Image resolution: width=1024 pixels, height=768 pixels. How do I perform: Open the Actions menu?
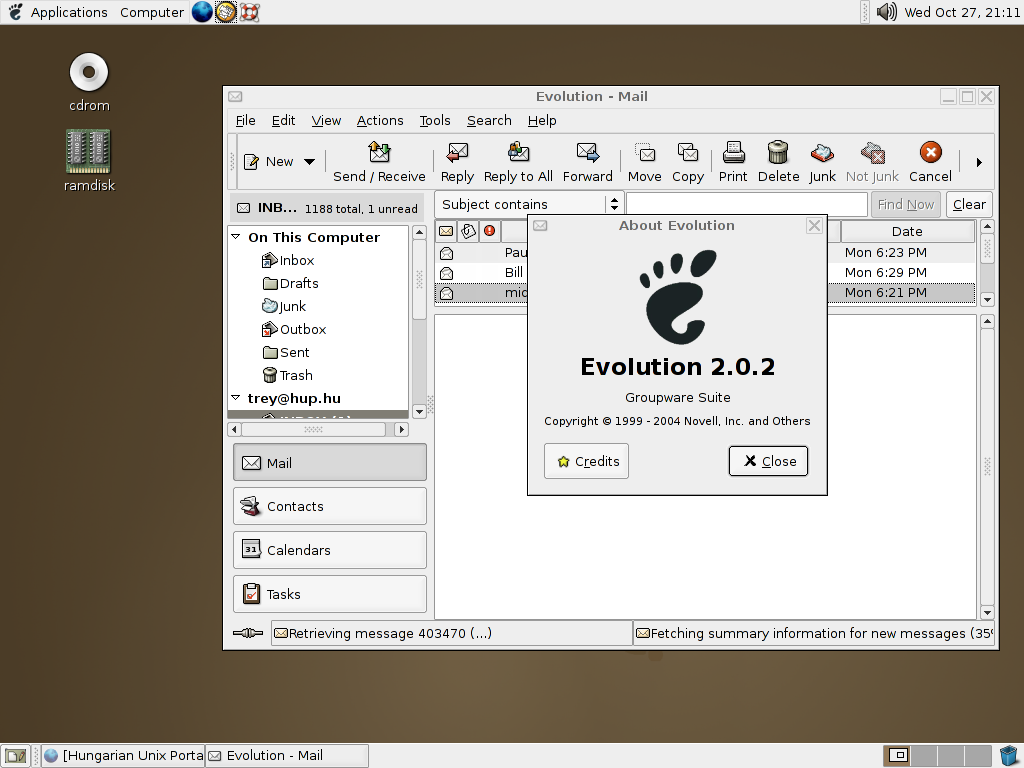[x=380, y=121]
